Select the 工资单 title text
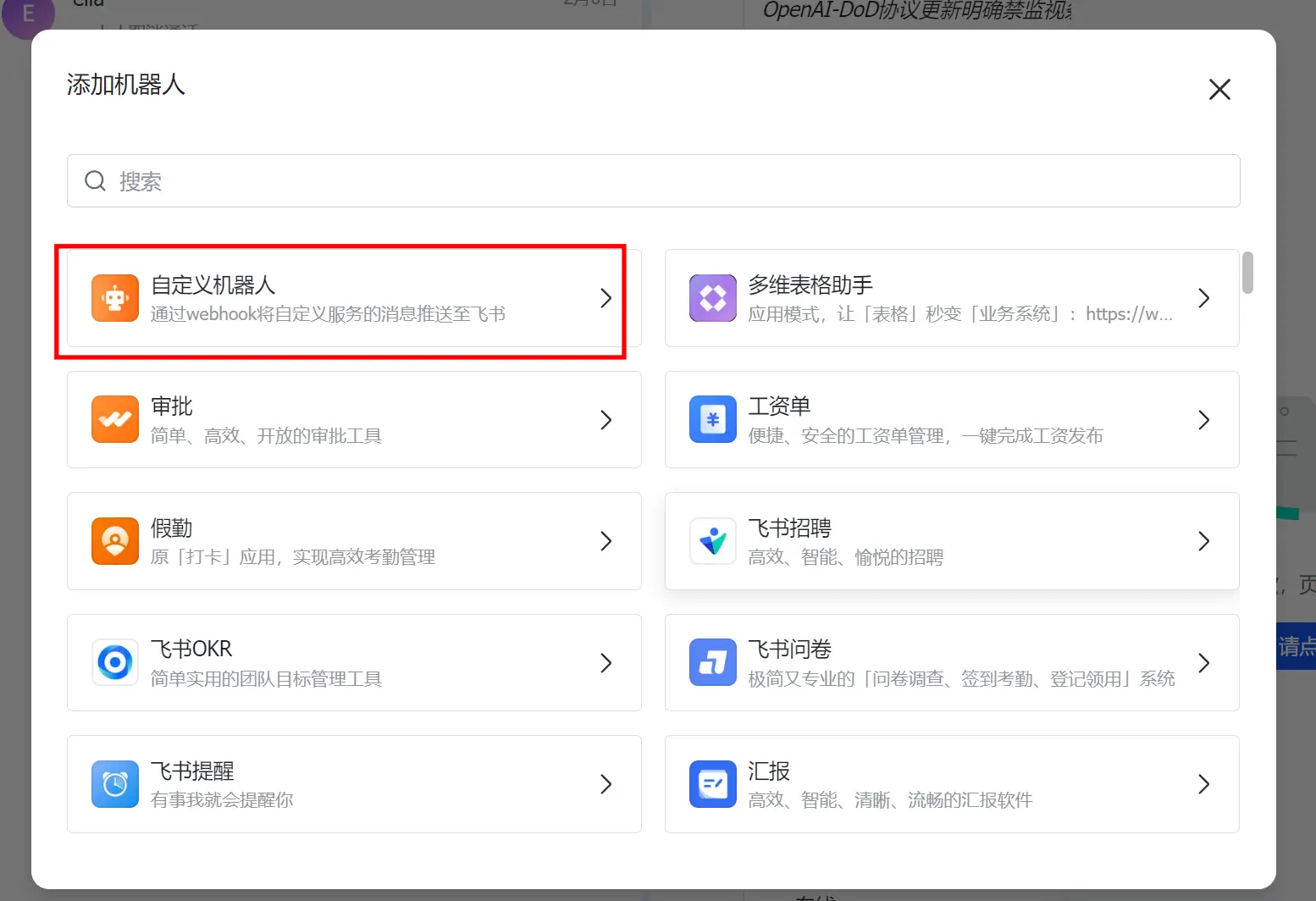 (x=779, y=406)
